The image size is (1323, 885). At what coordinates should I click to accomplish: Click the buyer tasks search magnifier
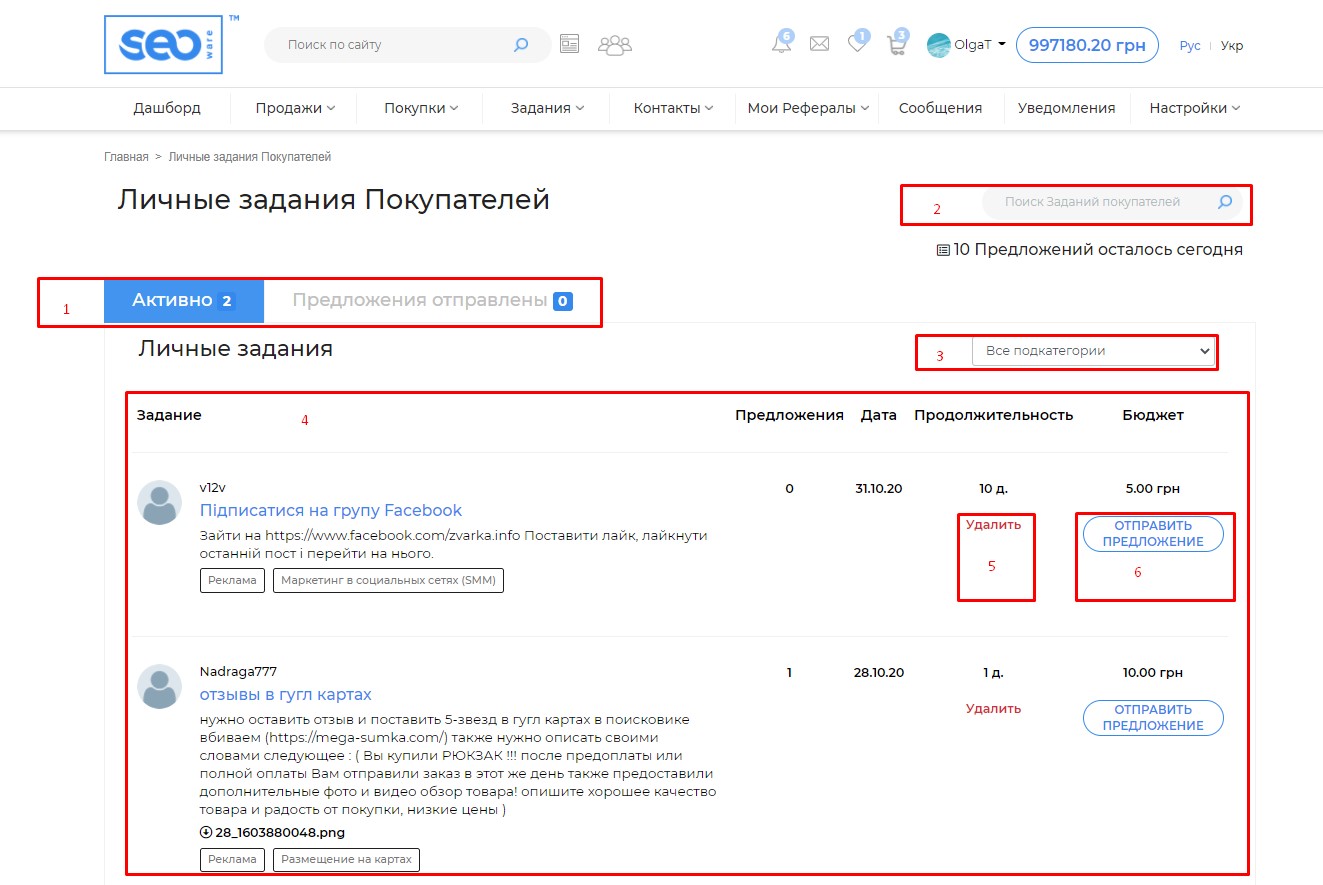point(1225,202)
